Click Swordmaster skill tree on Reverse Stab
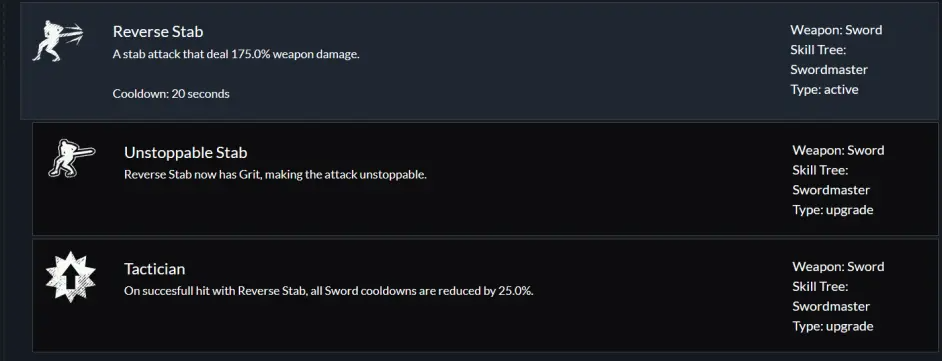942x361 pixels. pyautogui.click(x=829, y=70)
